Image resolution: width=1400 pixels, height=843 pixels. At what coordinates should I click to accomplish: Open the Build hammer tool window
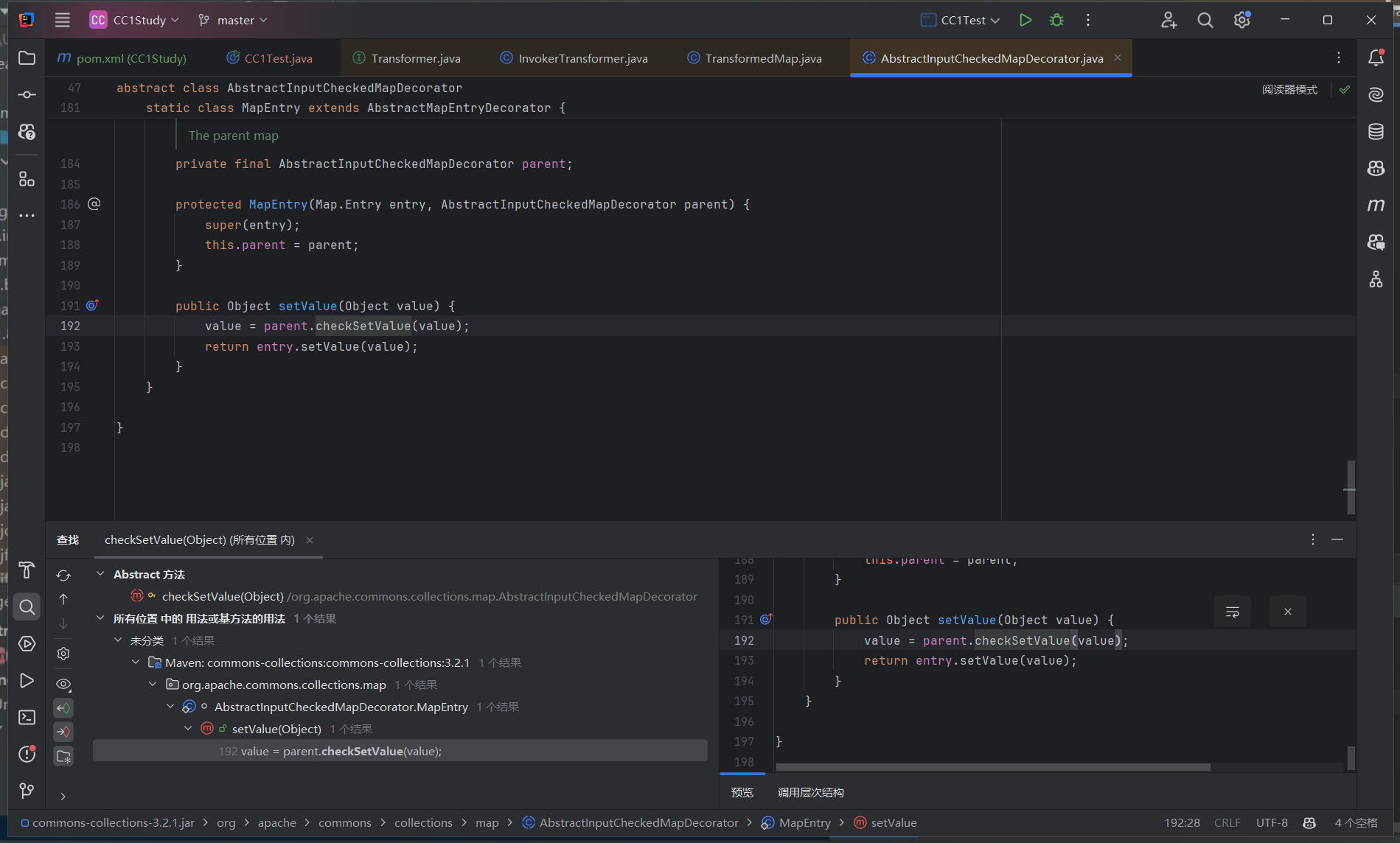(27, 570)
